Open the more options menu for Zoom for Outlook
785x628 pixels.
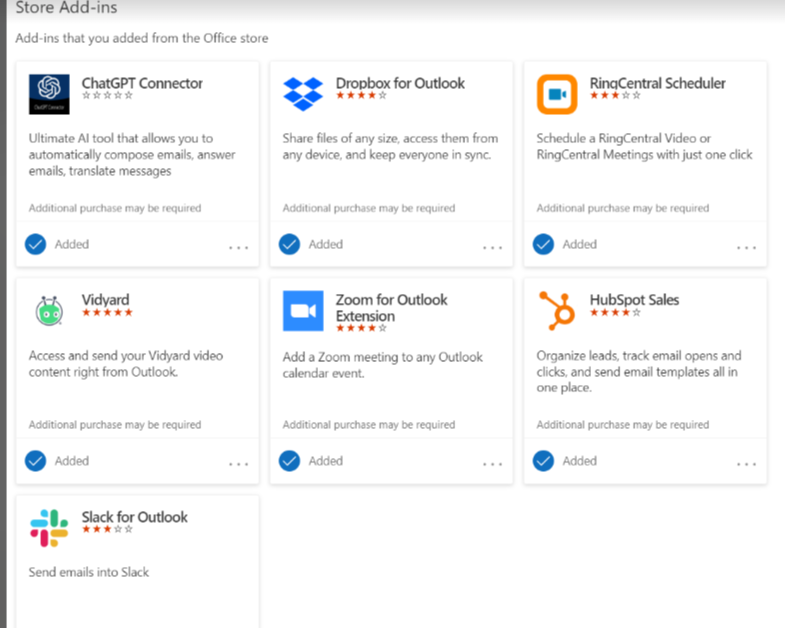[493, 464]
